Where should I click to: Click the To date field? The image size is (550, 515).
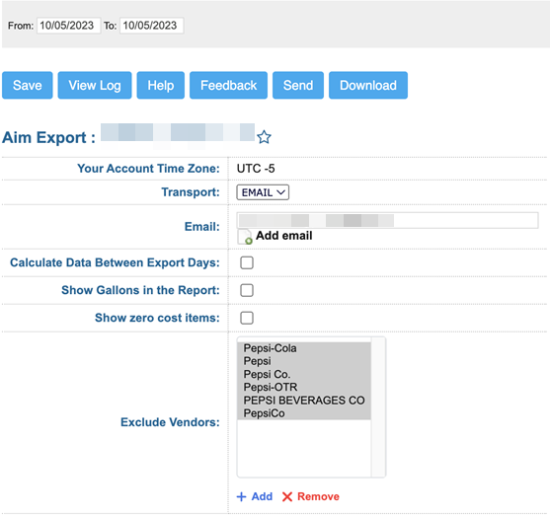[x=152, y=26]
